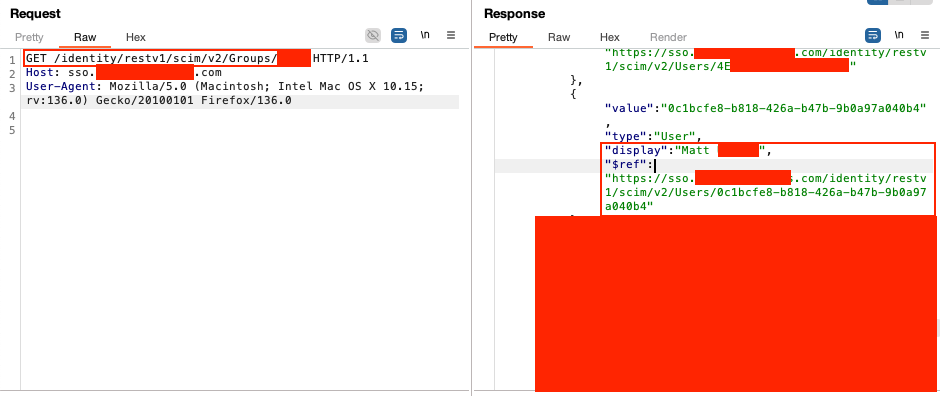
Task: Toggle hidden characters icon in Request panel
Action: point(373,36)
